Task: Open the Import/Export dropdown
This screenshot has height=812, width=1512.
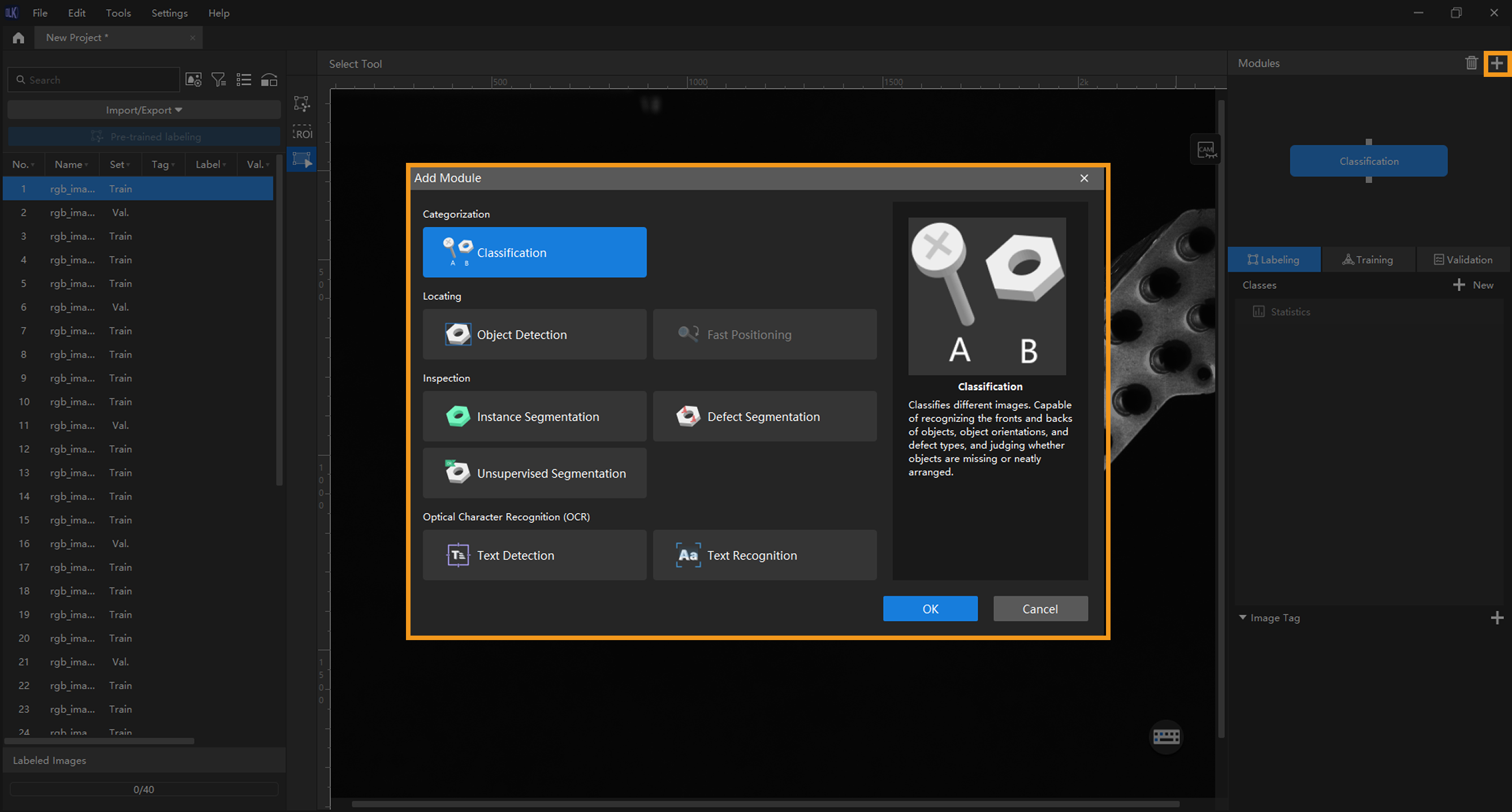Action: coord(144,110)
